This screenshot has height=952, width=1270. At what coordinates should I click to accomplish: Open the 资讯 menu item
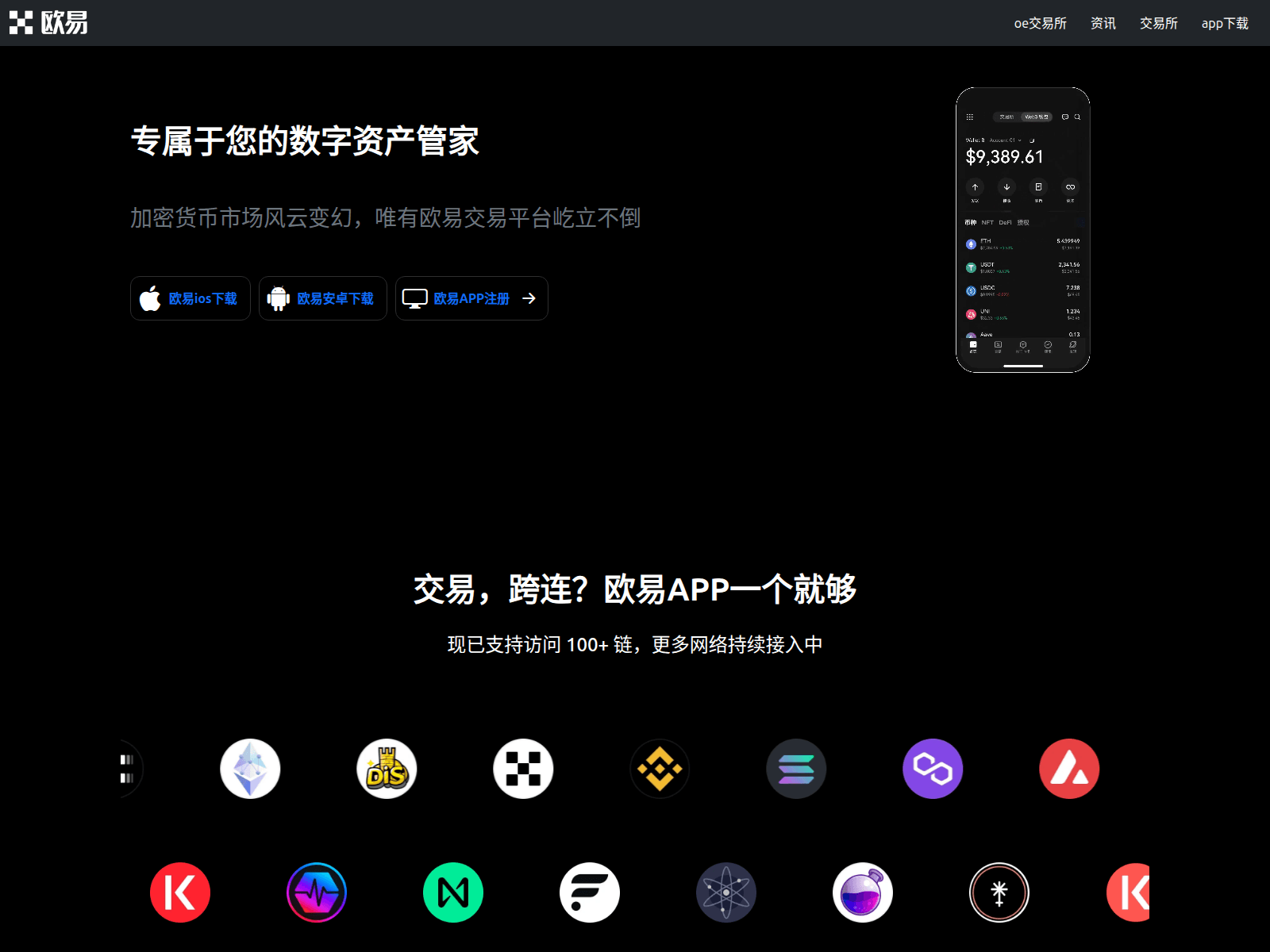click(1103, 23)
